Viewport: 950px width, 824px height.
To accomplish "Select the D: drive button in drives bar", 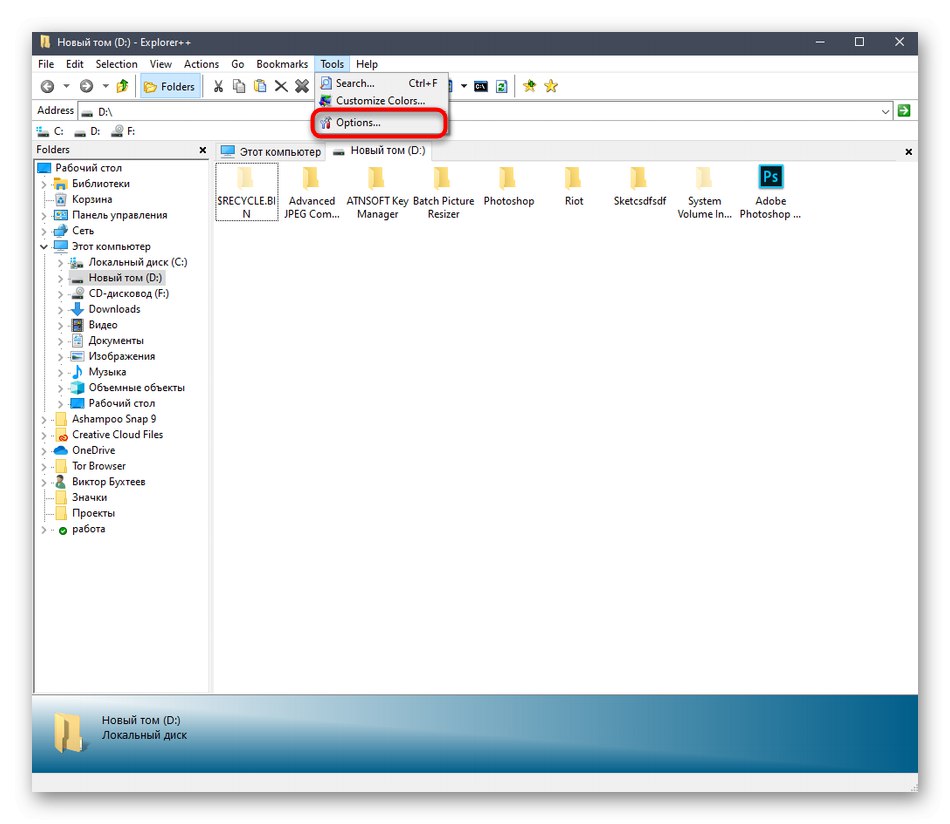I will tap(87, 131).
